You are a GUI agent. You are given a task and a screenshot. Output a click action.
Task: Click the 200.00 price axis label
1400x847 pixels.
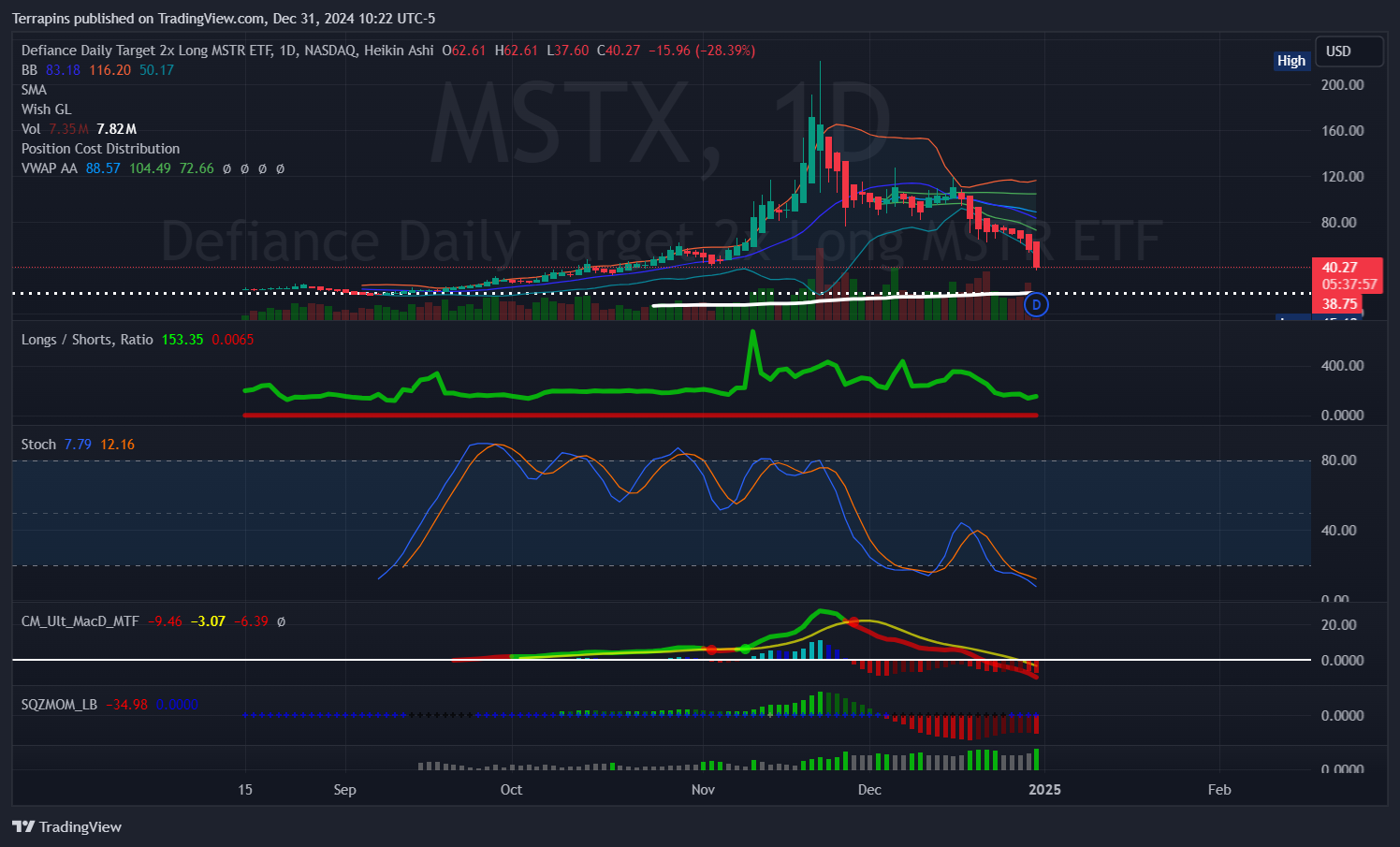pyautogui.click(x=1342, y=84)
